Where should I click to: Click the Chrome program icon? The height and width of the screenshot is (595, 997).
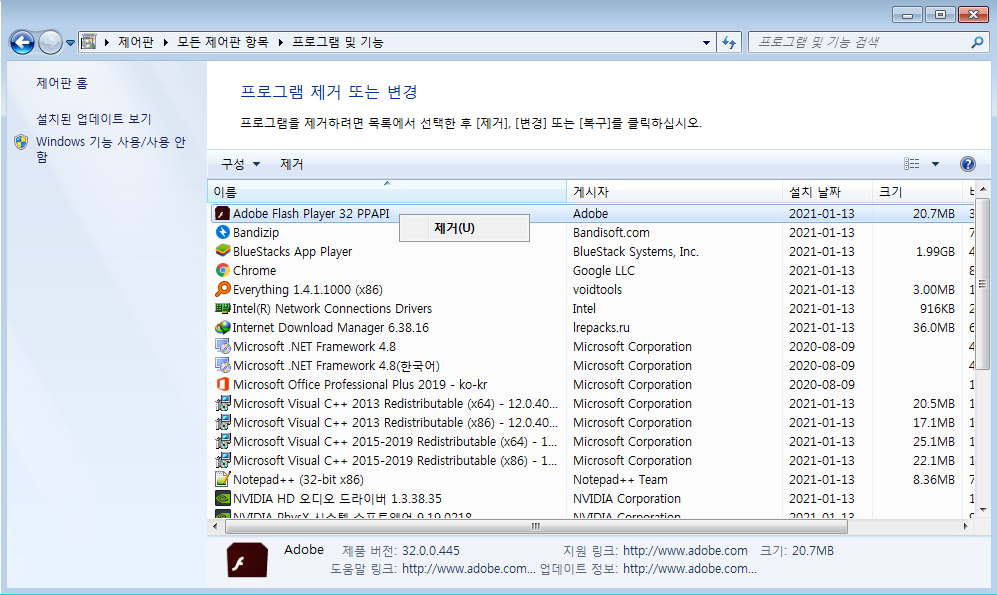[223, 270]
